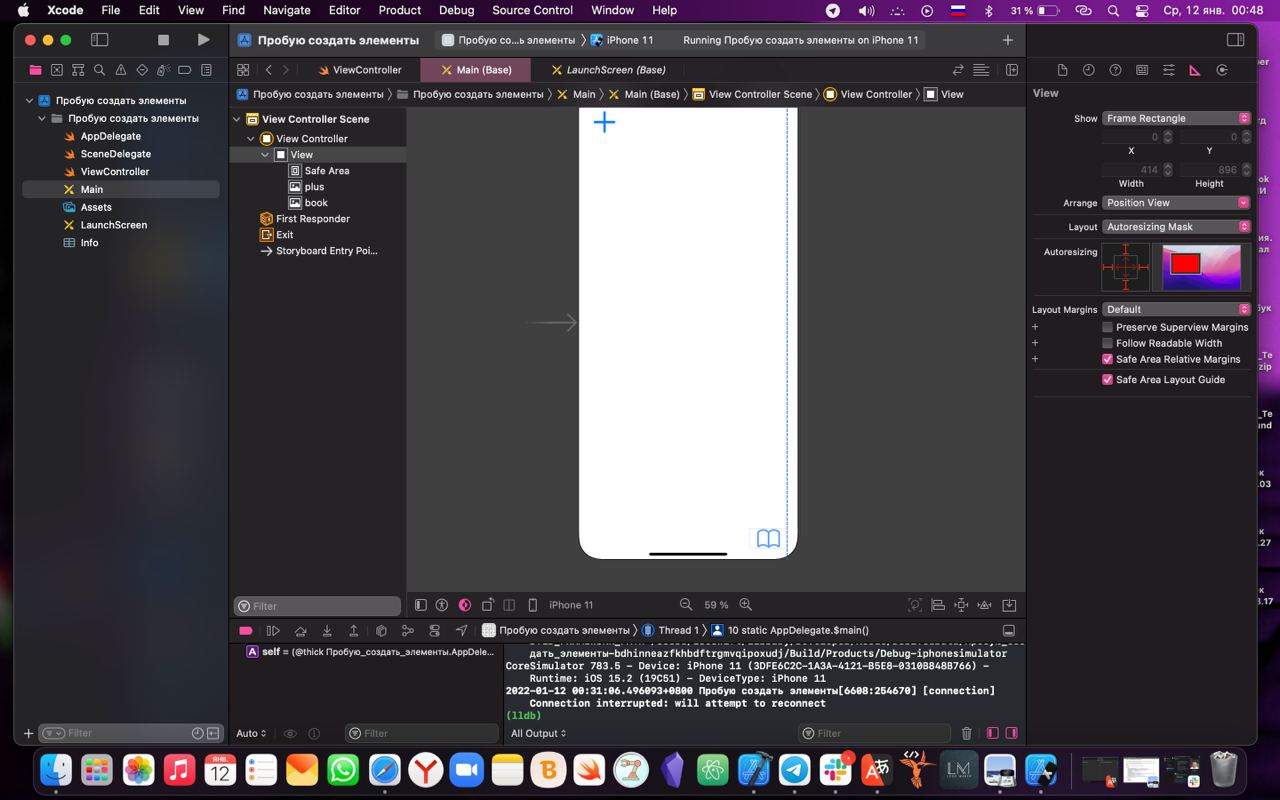Show the Size inspector ruler icon
This screenshot has width=1280, height=800.
[1195, 70]
